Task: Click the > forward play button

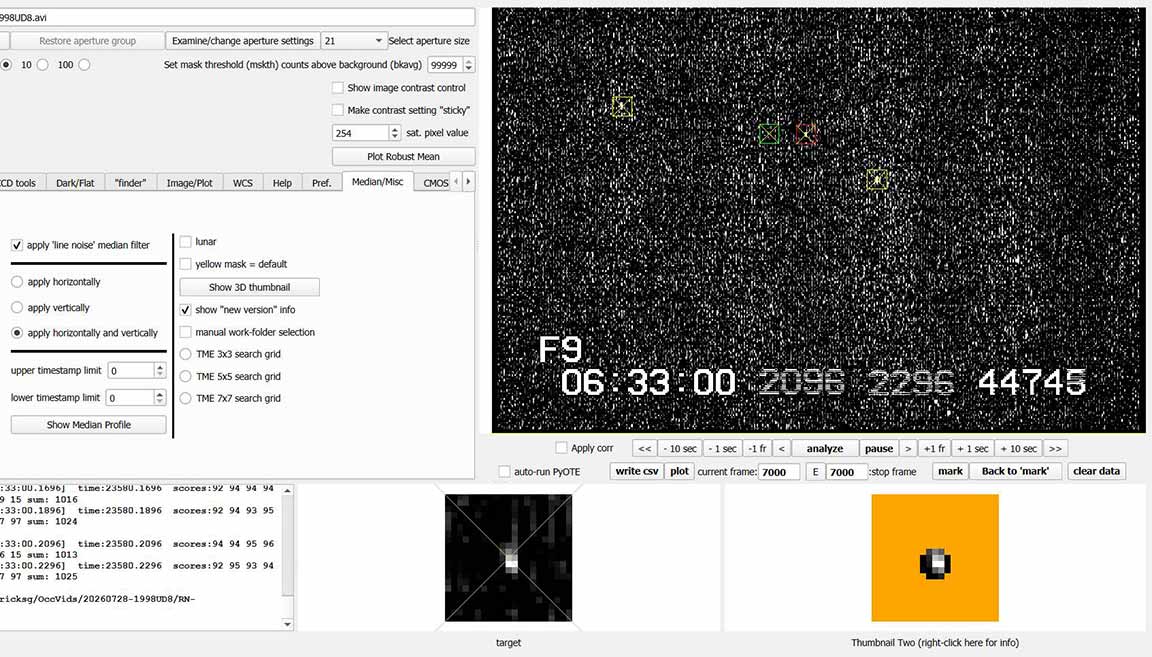Action: 908,448
